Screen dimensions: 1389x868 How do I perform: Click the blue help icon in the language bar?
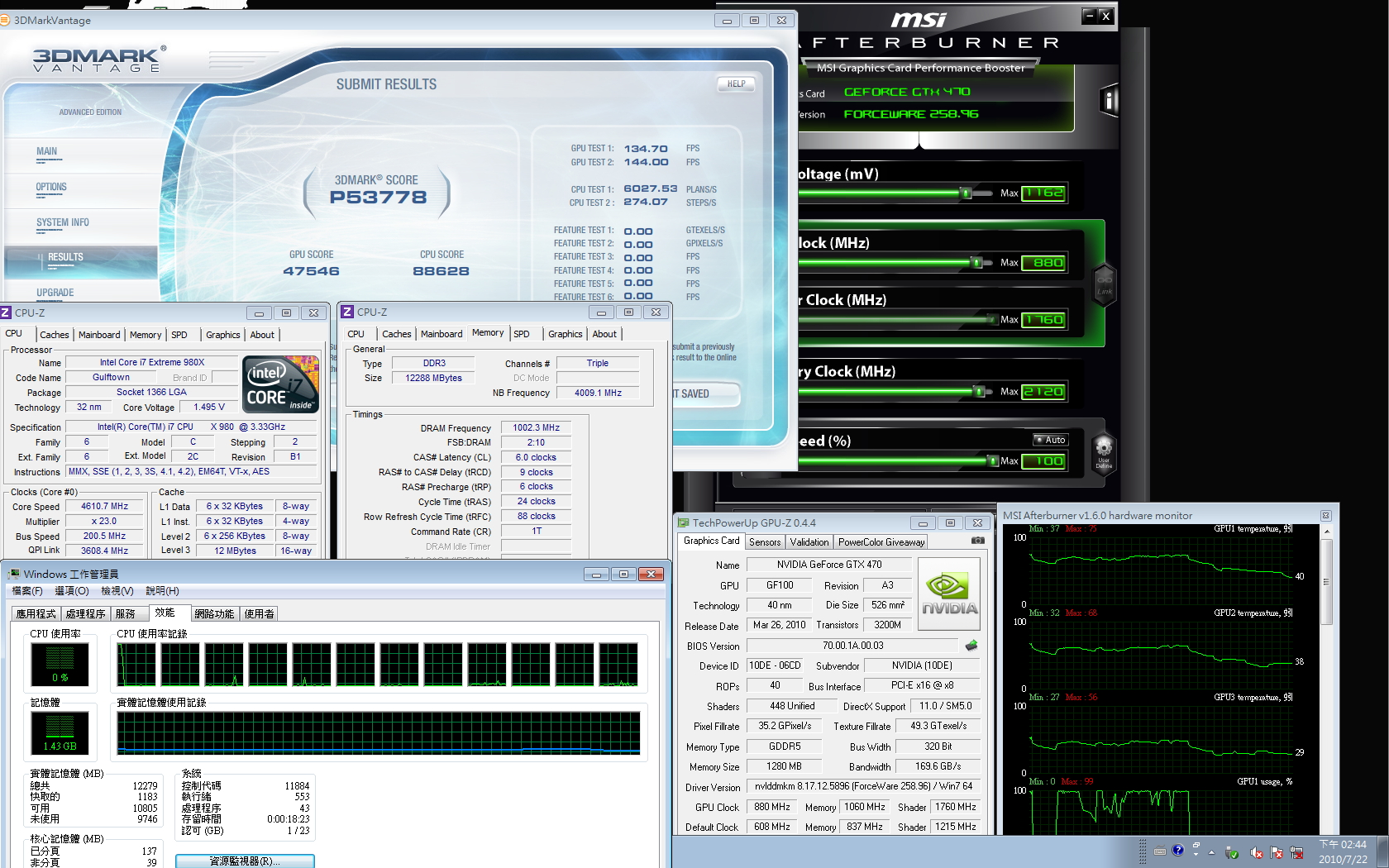(1177, 850)
